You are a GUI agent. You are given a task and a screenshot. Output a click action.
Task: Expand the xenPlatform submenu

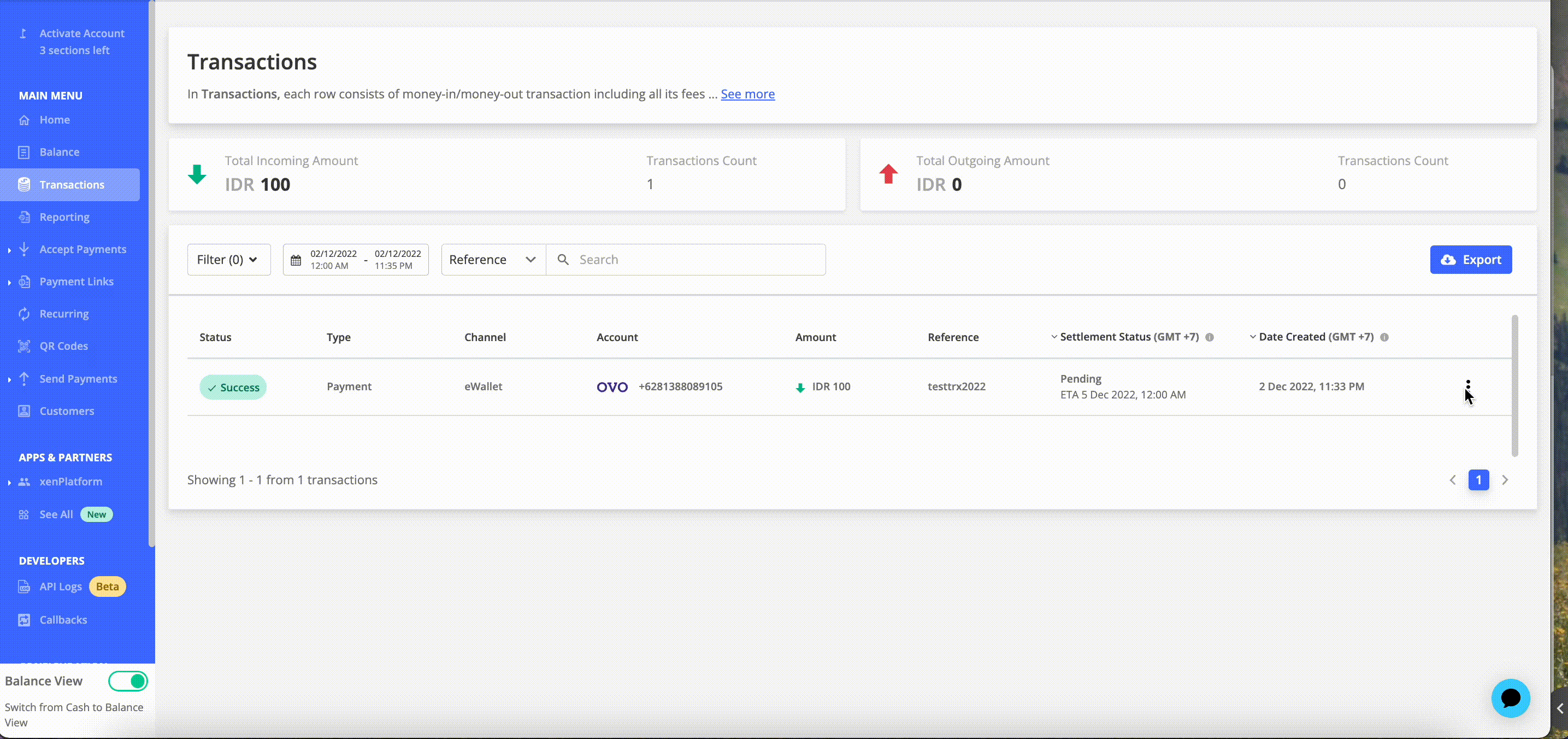coord(70,482)
